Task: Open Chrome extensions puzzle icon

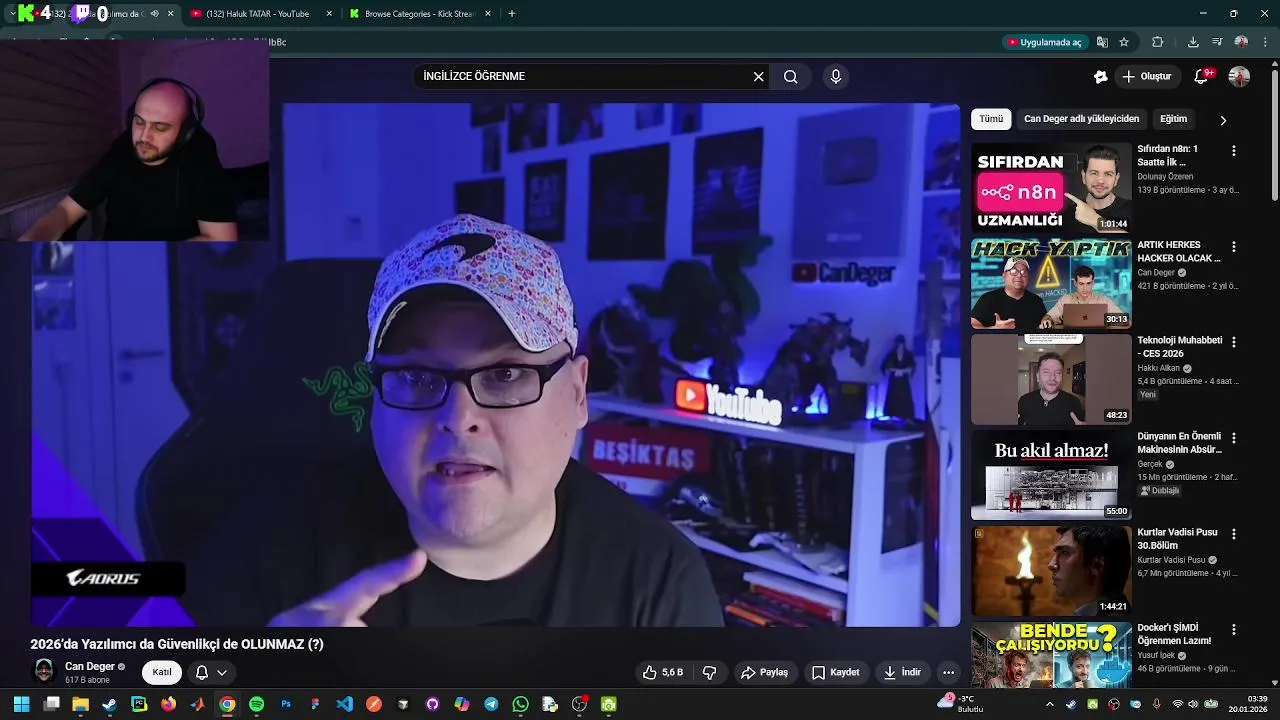Action: pos(1158,42)
